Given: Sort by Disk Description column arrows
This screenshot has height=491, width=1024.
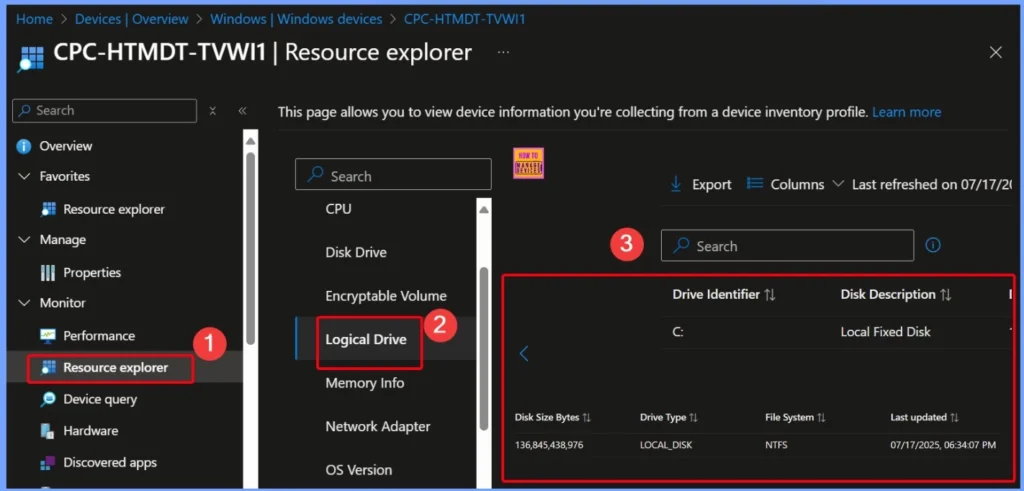Looking at the screenshot, I should point(945,295).
